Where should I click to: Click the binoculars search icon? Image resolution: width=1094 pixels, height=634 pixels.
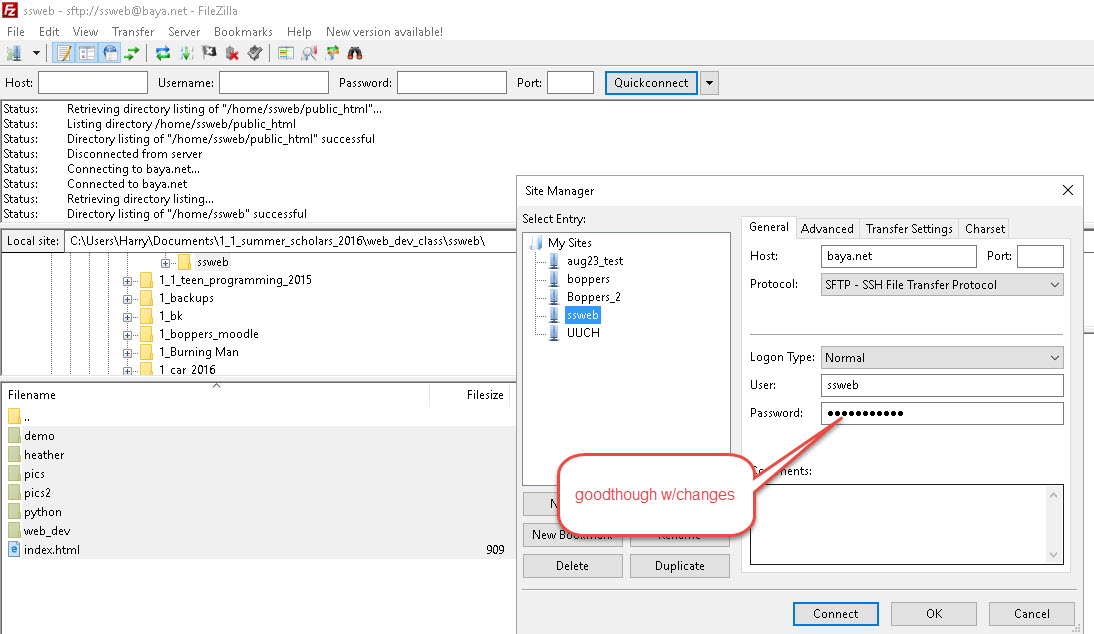point(354,53)
